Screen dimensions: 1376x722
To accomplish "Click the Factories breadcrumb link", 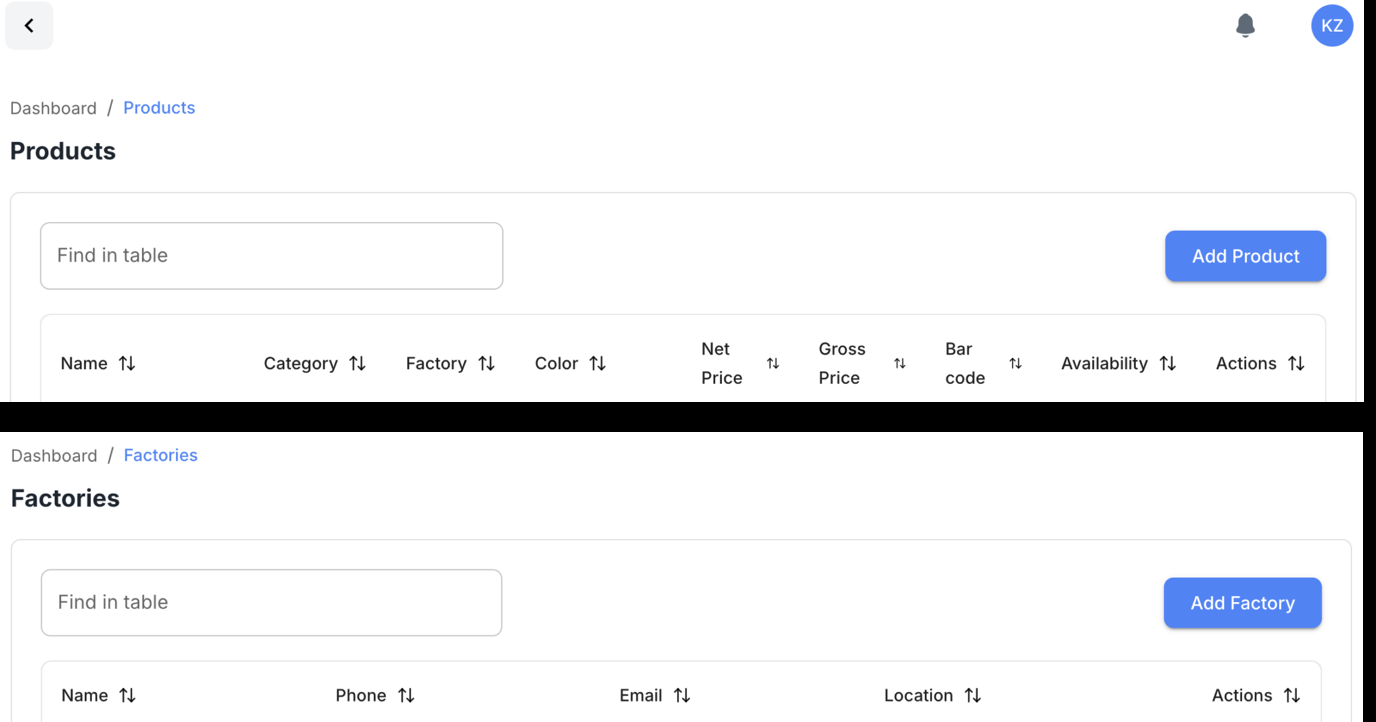I will (161, 455).
